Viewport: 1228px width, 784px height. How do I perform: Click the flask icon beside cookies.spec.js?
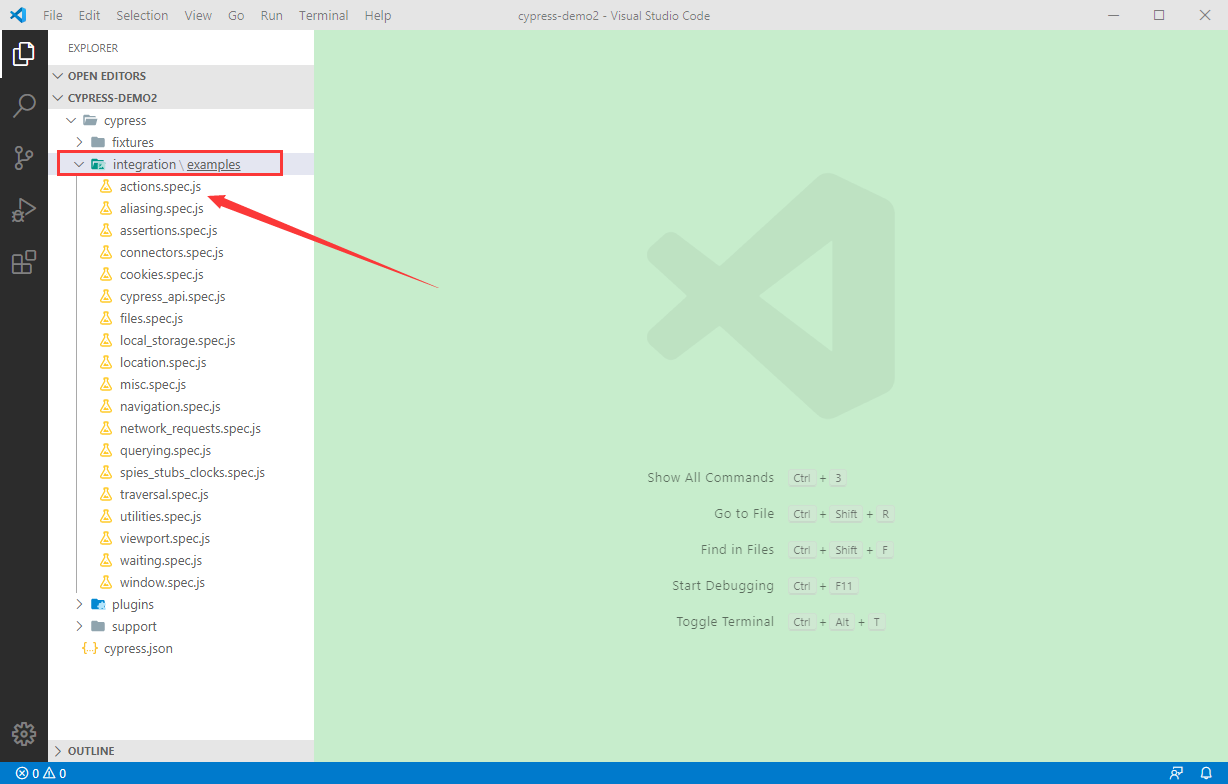[105, 275]
